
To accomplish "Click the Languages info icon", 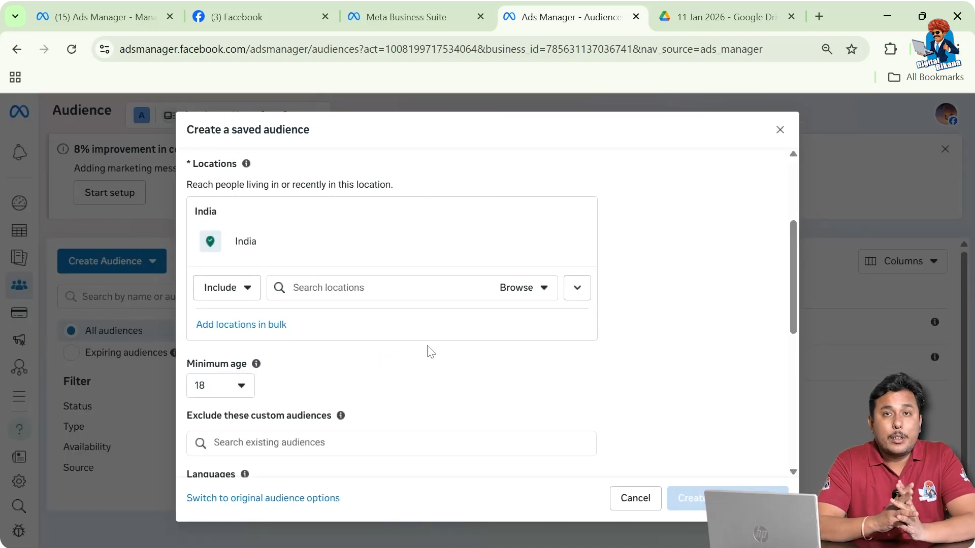I will [x=245, y=474].
